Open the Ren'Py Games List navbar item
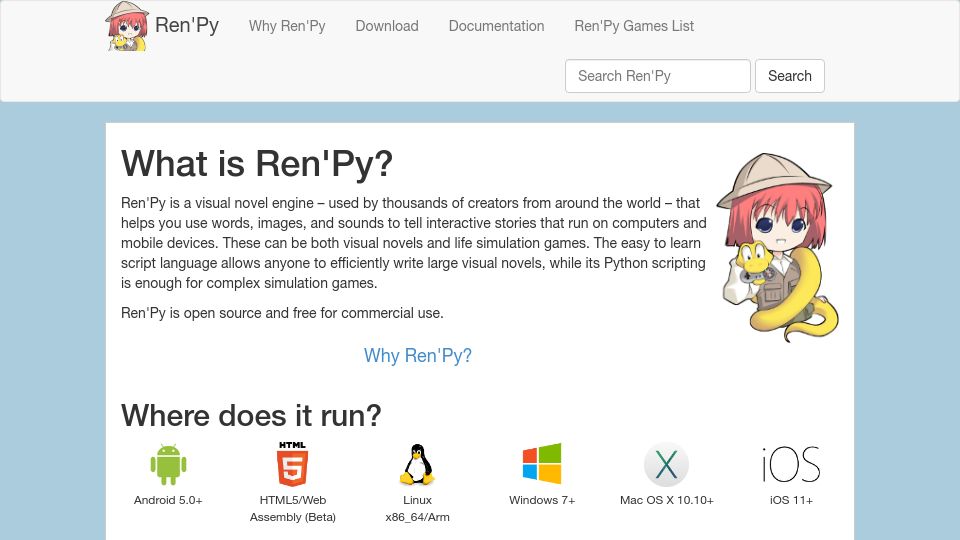This screenshot has height=540, width=960. point(634,26)
